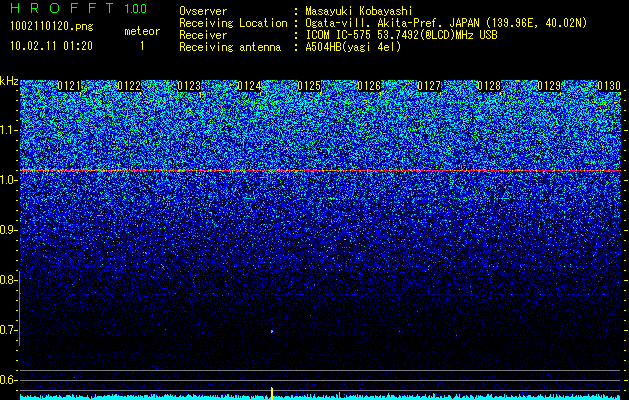Viewport: 629px width, 400px height.
Task: Click the 0.6 frequency axis label
Action: click(x=8, y=380)
